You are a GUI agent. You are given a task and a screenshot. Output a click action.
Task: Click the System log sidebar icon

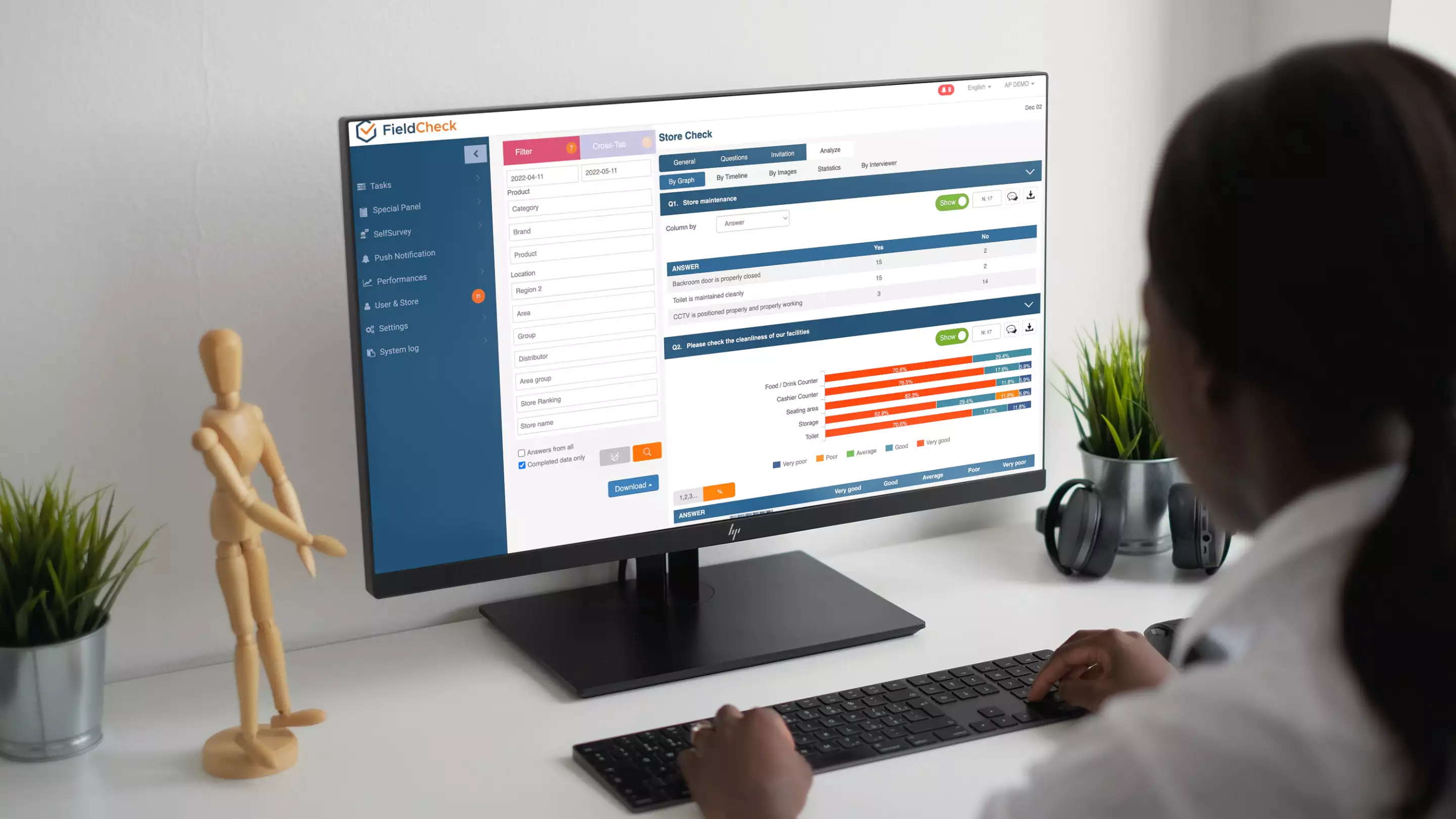click(x=371, y=349)
